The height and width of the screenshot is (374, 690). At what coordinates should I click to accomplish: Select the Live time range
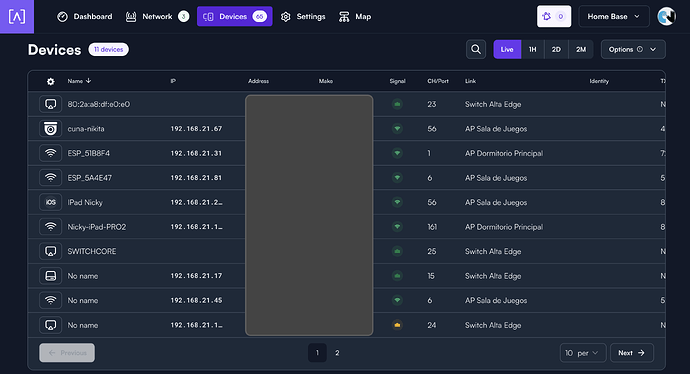point(507,49)
